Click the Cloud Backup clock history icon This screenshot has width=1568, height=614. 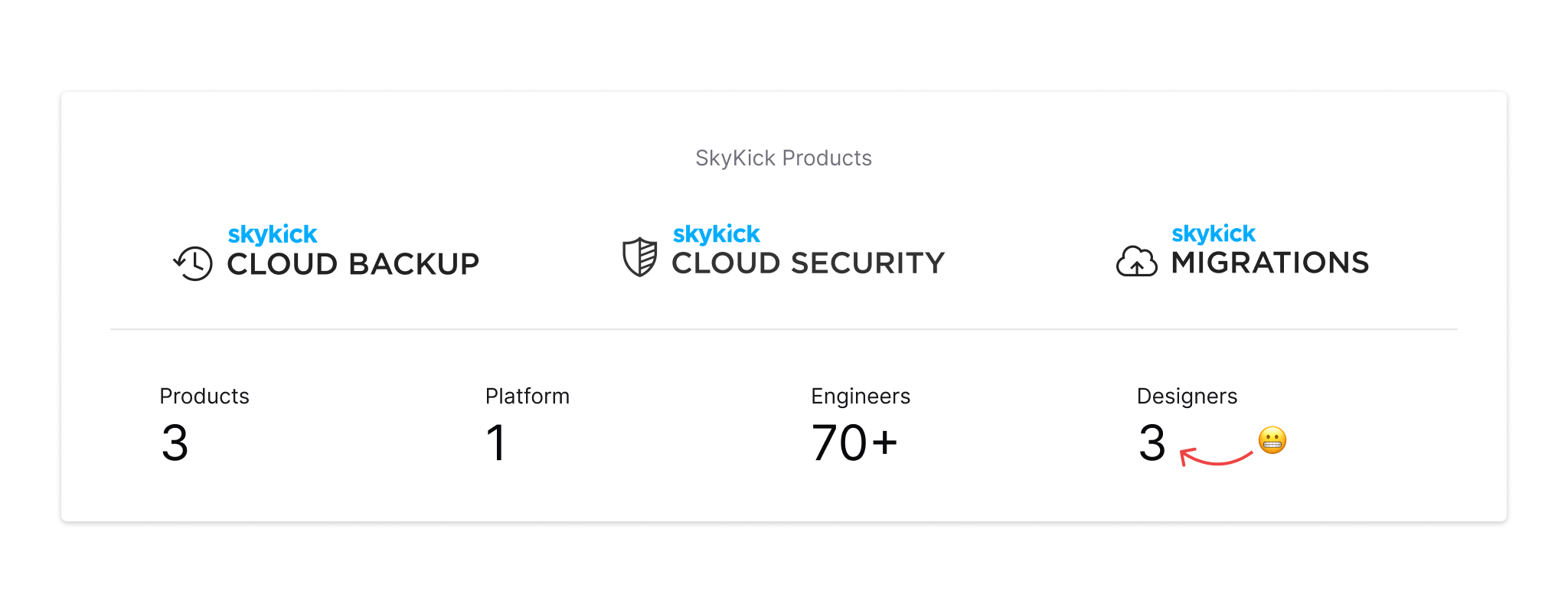[193, 263]
